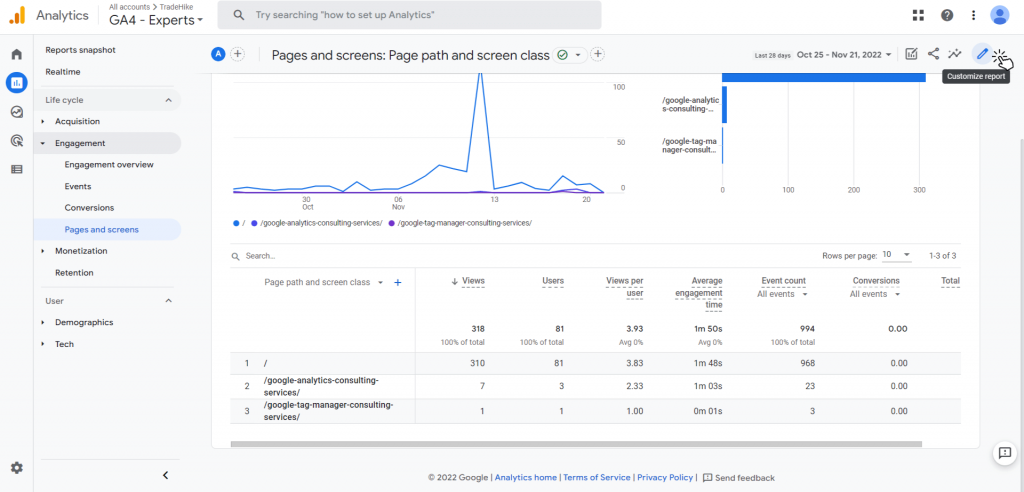The image size is (1024, 492).
Task: Click Send feedback in footer
Action: [739, 478]
